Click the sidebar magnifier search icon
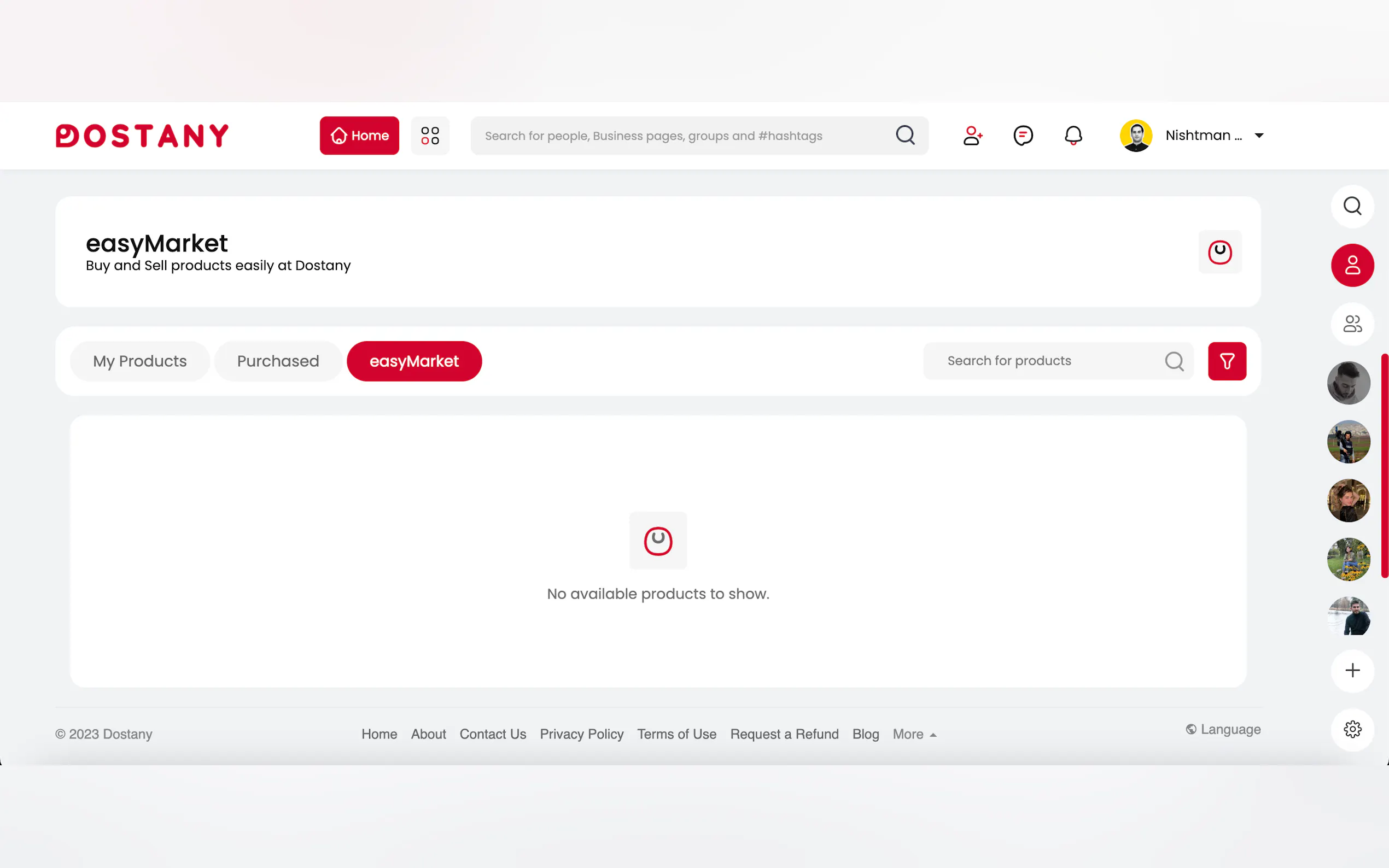 click(1352, 206)
